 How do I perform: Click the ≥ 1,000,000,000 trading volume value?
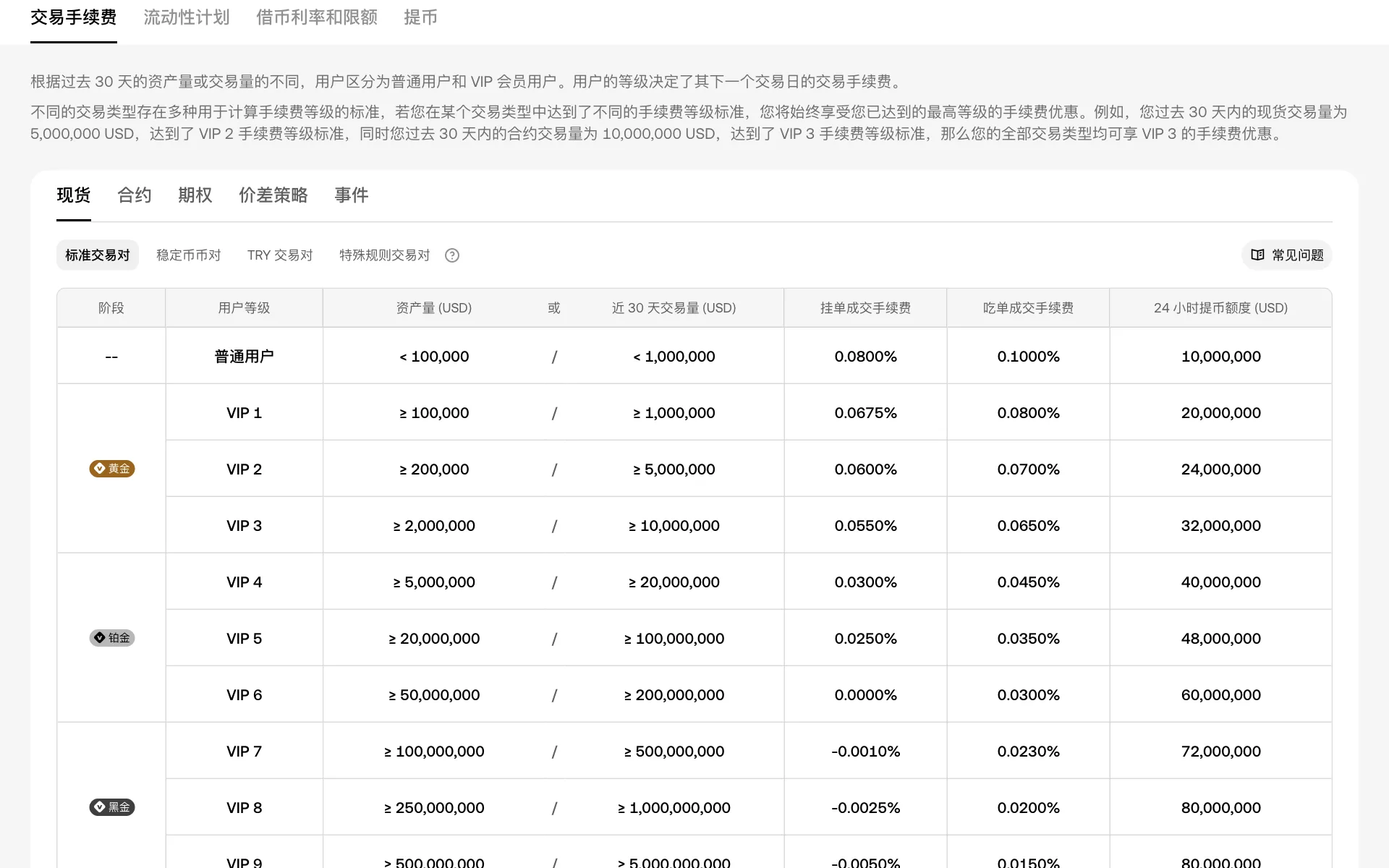(674, 808)
